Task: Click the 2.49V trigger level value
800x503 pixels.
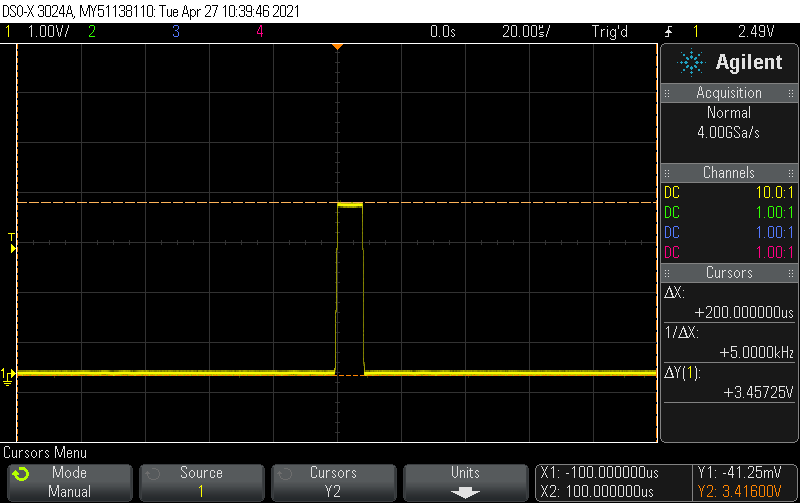Action: (756, 32)
